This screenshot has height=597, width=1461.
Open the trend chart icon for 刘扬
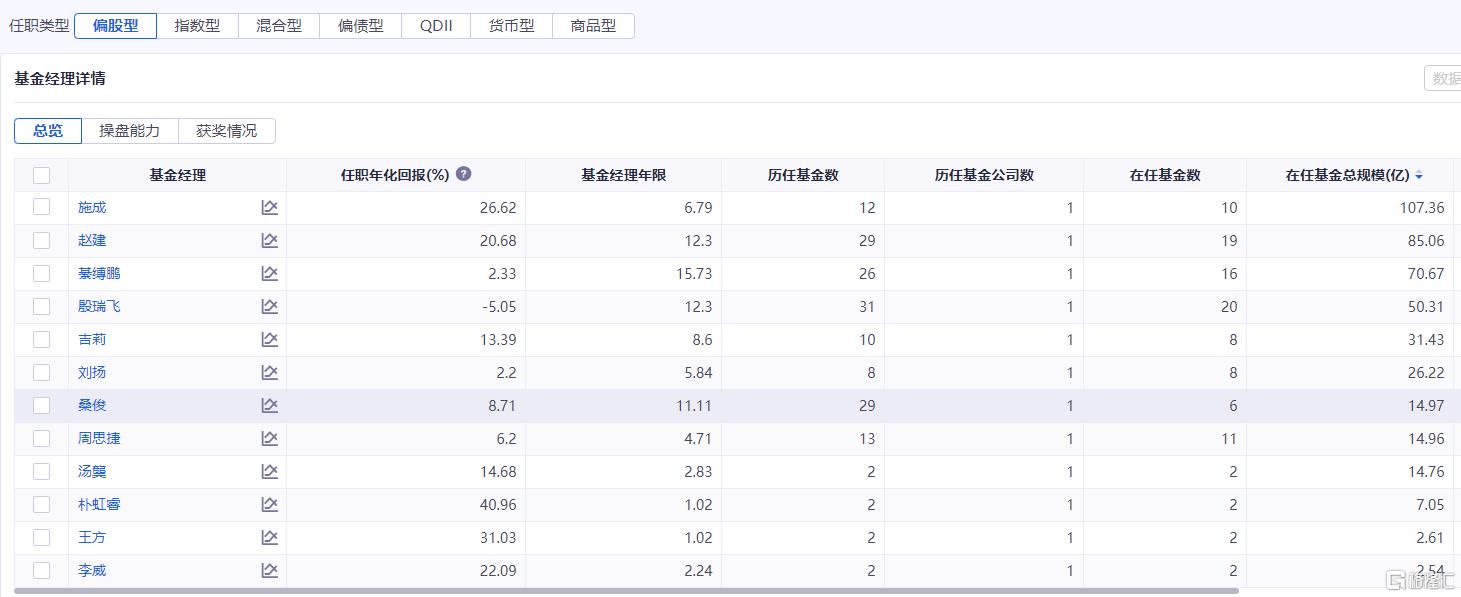269,372
